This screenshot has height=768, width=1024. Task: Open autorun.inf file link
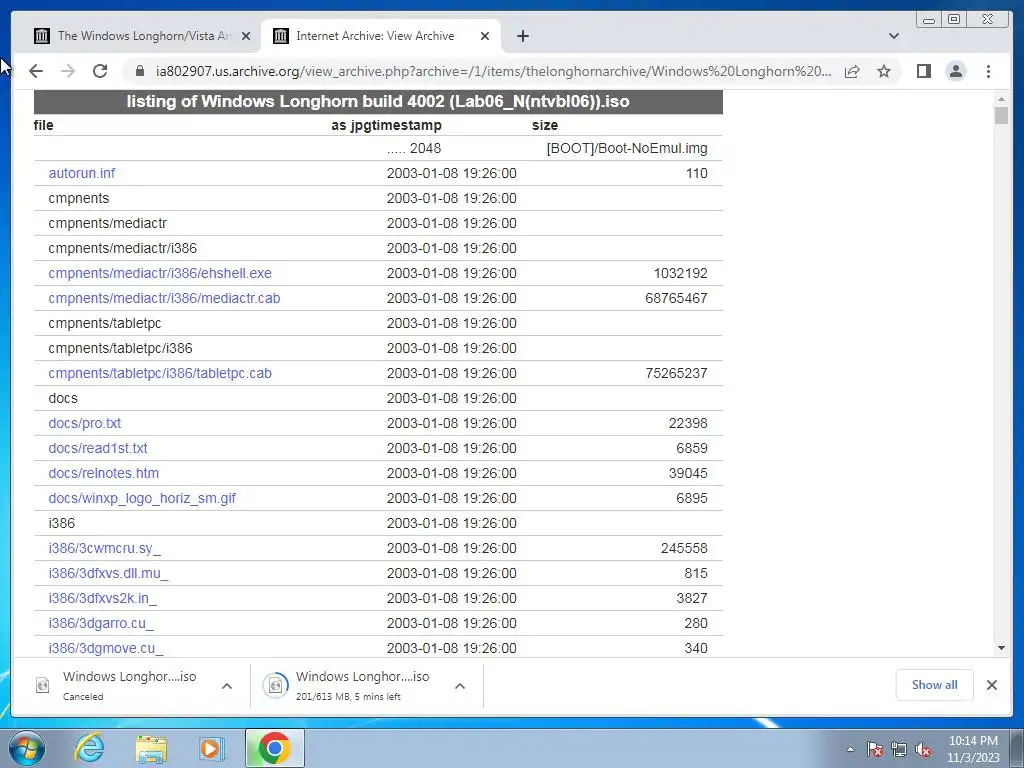click(x=82, y=173)
